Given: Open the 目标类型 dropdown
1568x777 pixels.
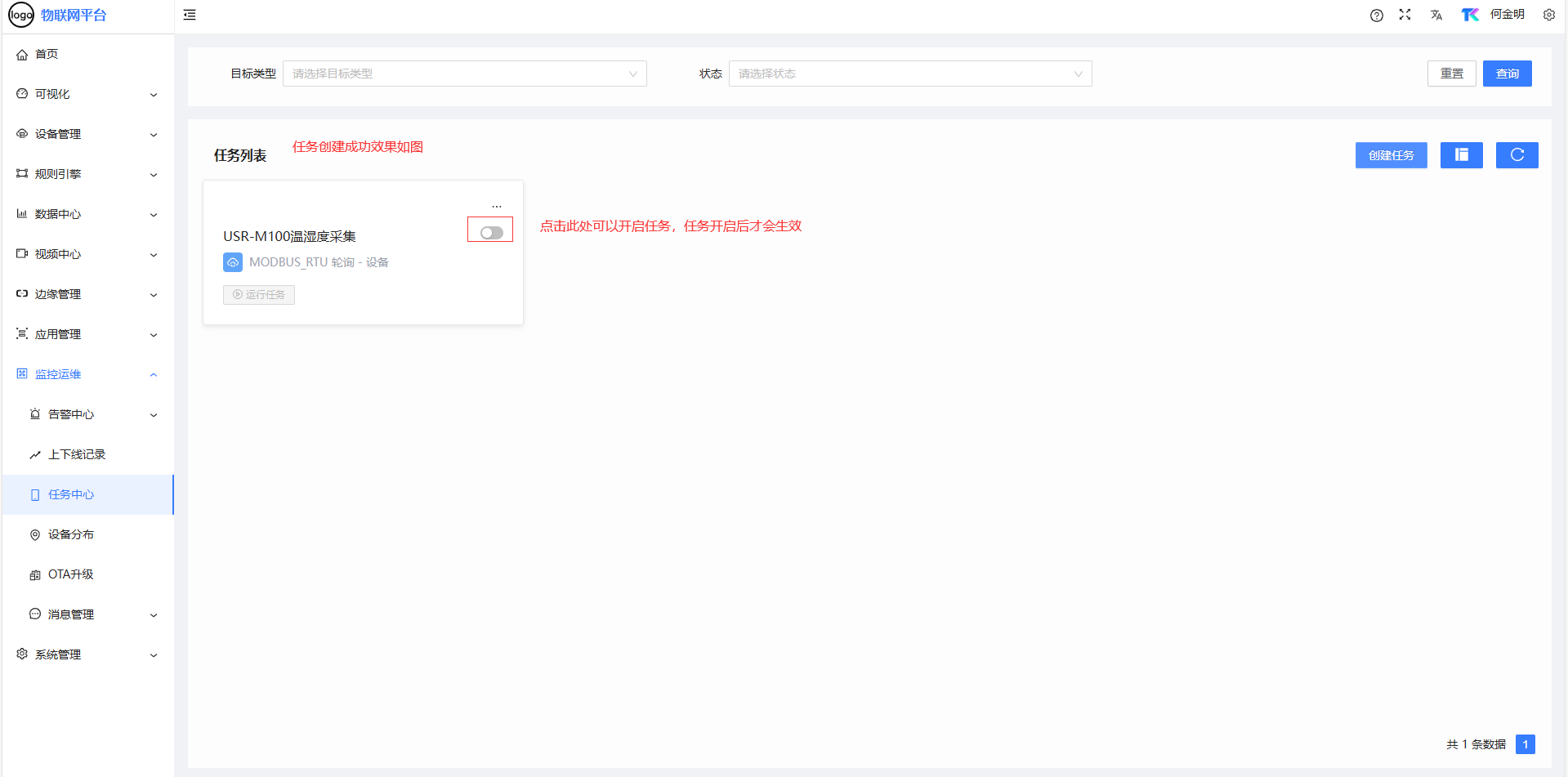Looking at the screenshot, I should [464, 74].
